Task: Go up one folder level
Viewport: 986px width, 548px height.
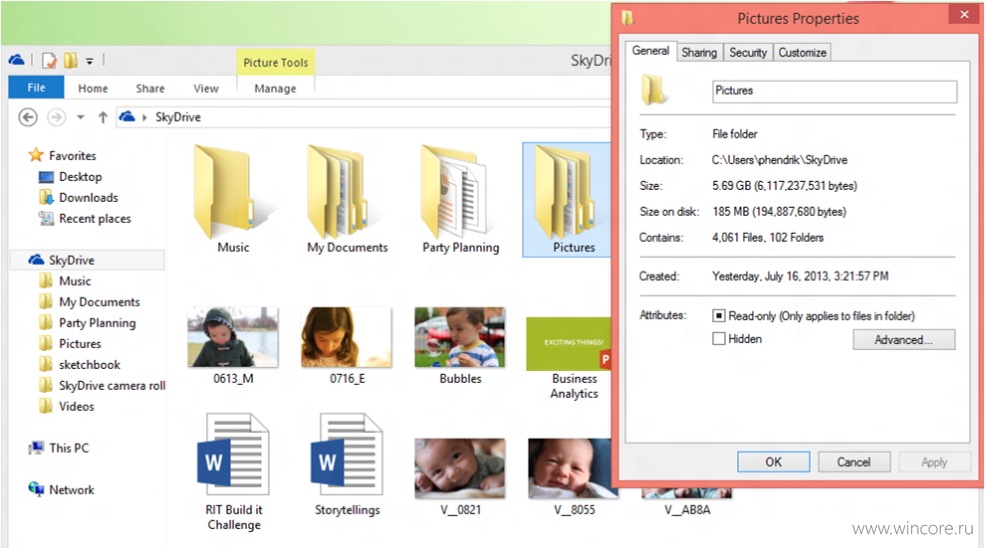Action: [102, 117]
